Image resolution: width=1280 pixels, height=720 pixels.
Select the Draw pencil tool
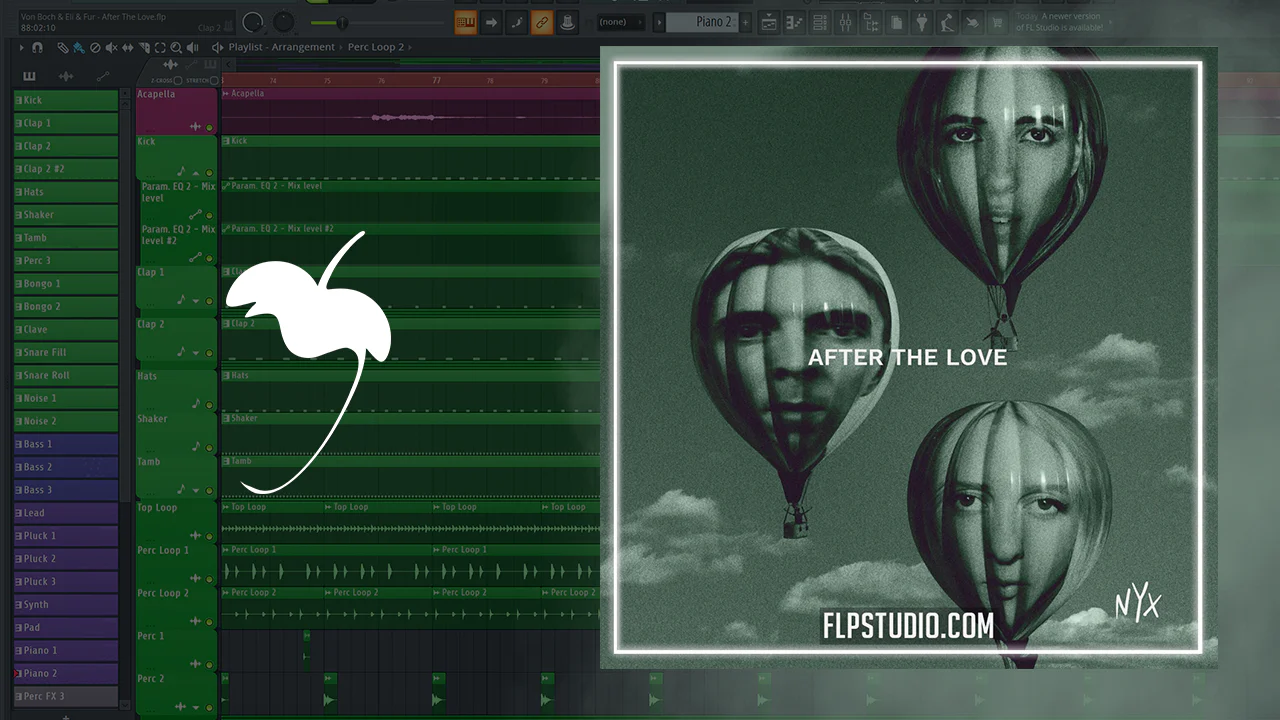click(x=62, y=47)
